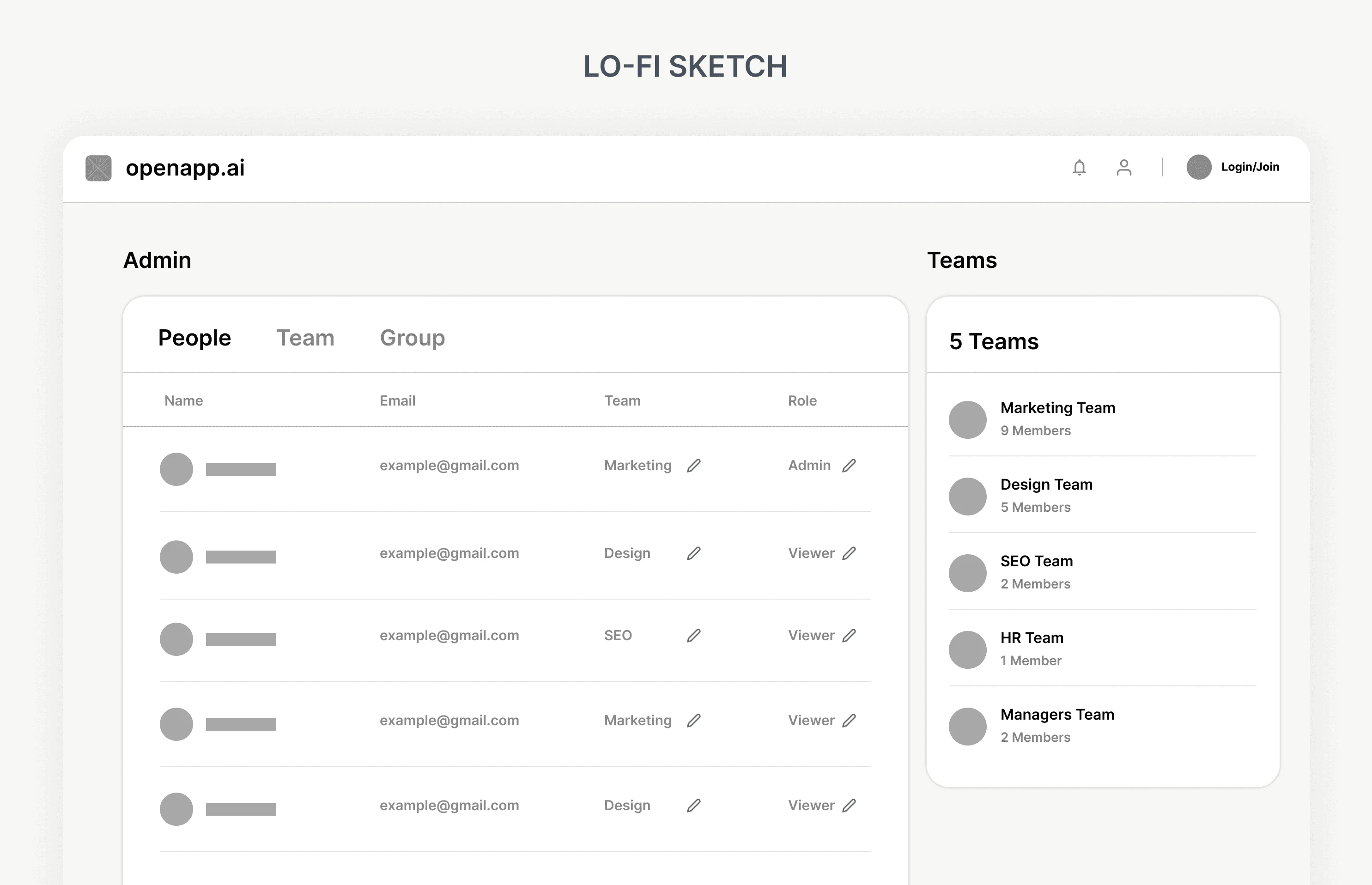Open Marketing Team avatar circle
1372x885 pixels.
pos(967,419)
